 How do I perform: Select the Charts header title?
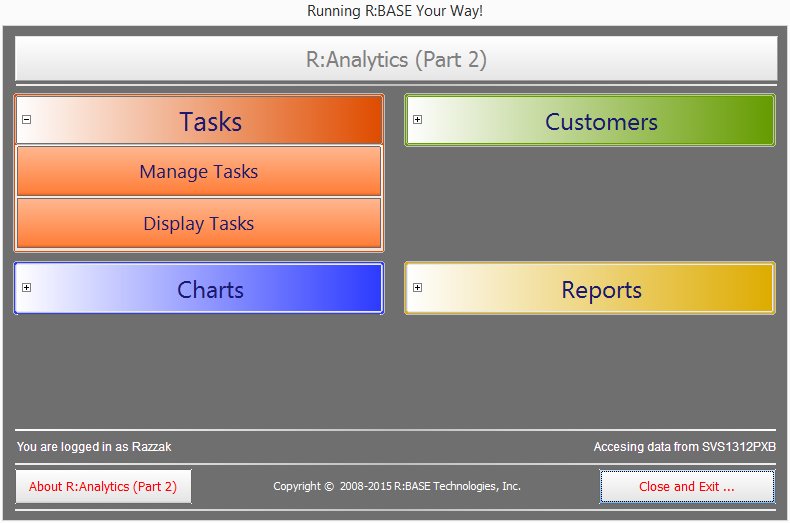pyautogui.click(x=210, y=290)
